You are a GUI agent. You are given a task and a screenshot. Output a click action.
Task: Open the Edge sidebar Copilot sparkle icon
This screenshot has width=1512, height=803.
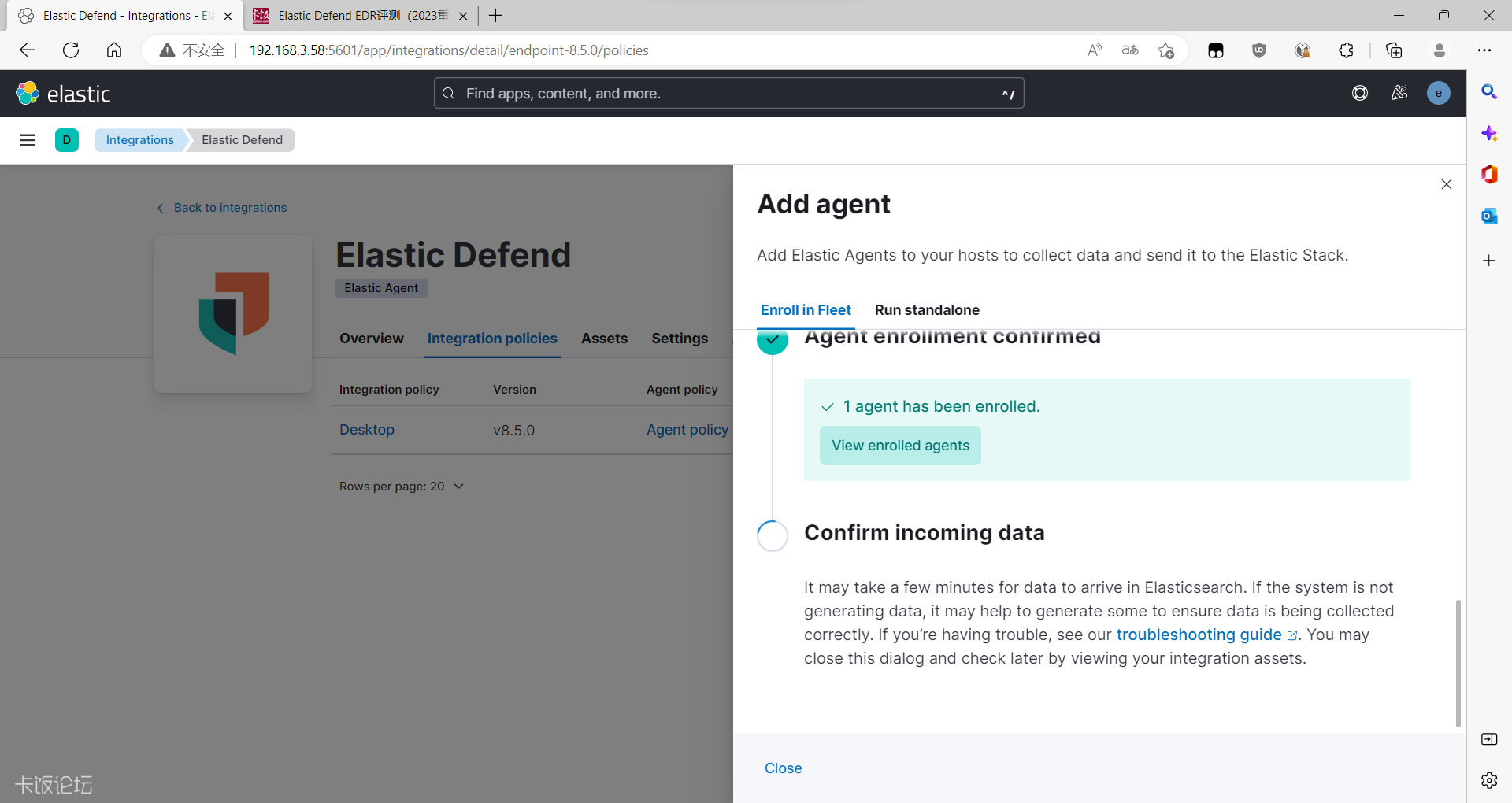(x=1488, y=134)
